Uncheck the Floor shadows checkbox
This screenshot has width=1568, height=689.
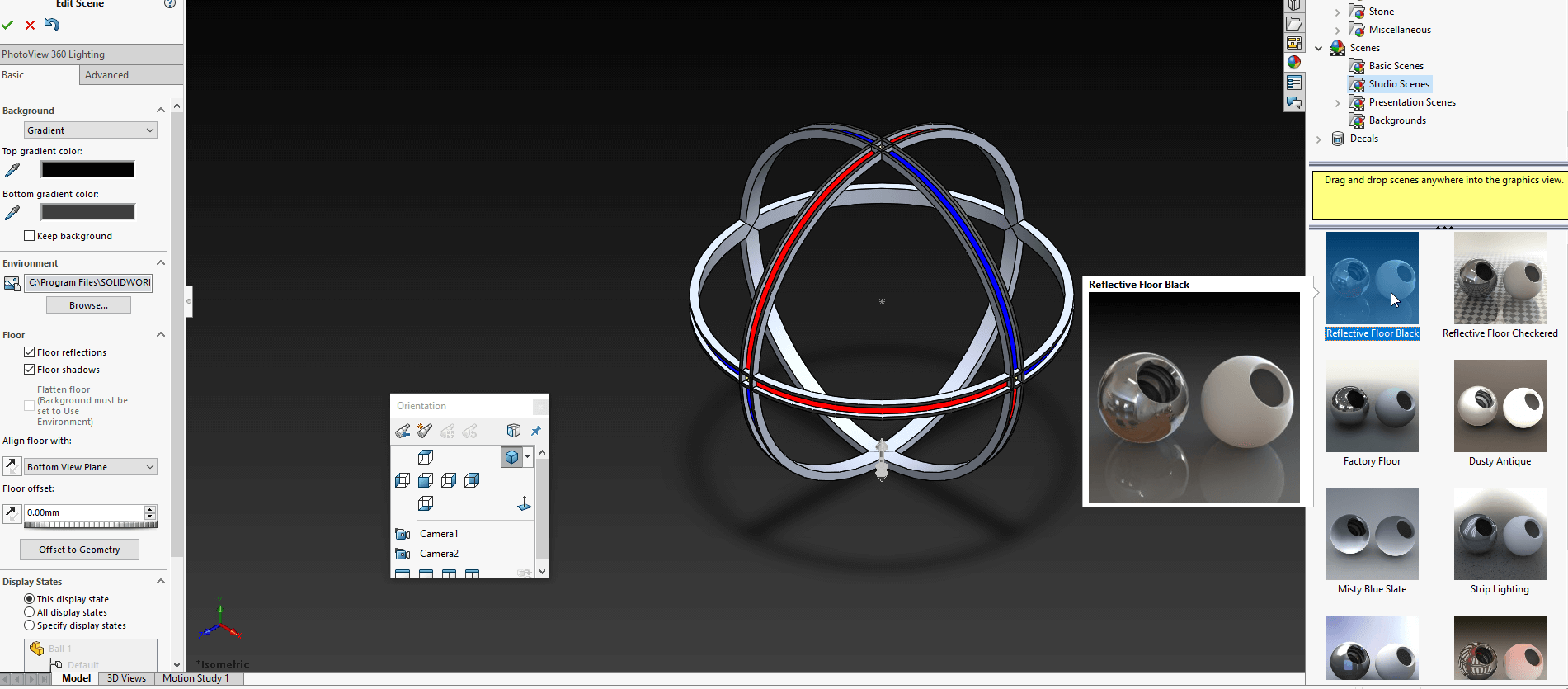(30, 370)
